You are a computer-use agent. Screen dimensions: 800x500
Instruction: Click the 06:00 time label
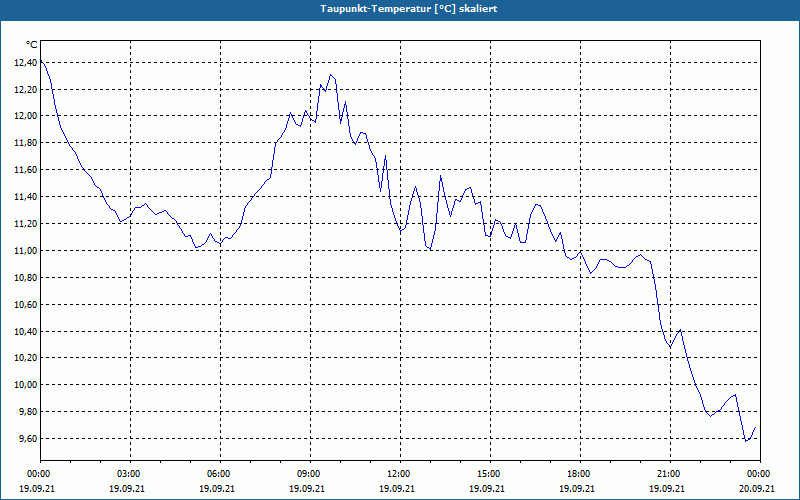tap(220, 474)
